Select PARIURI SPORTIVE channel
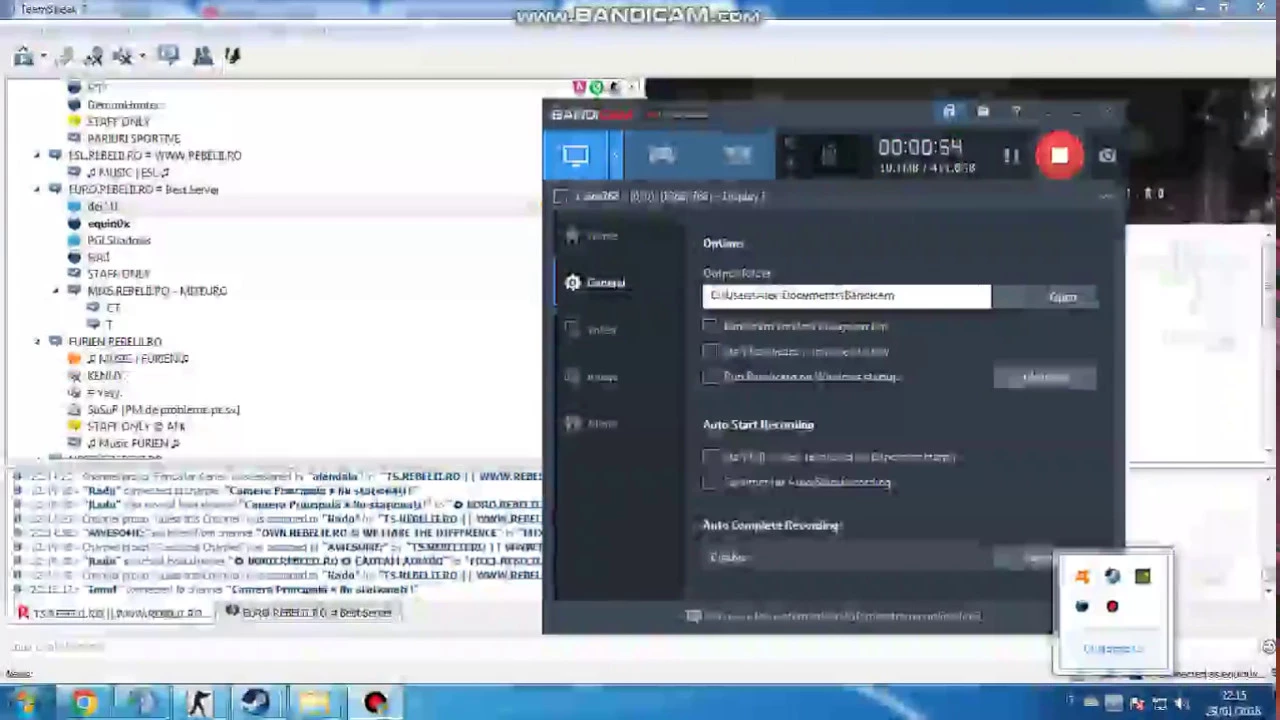1280x720 pixels. 133,139
